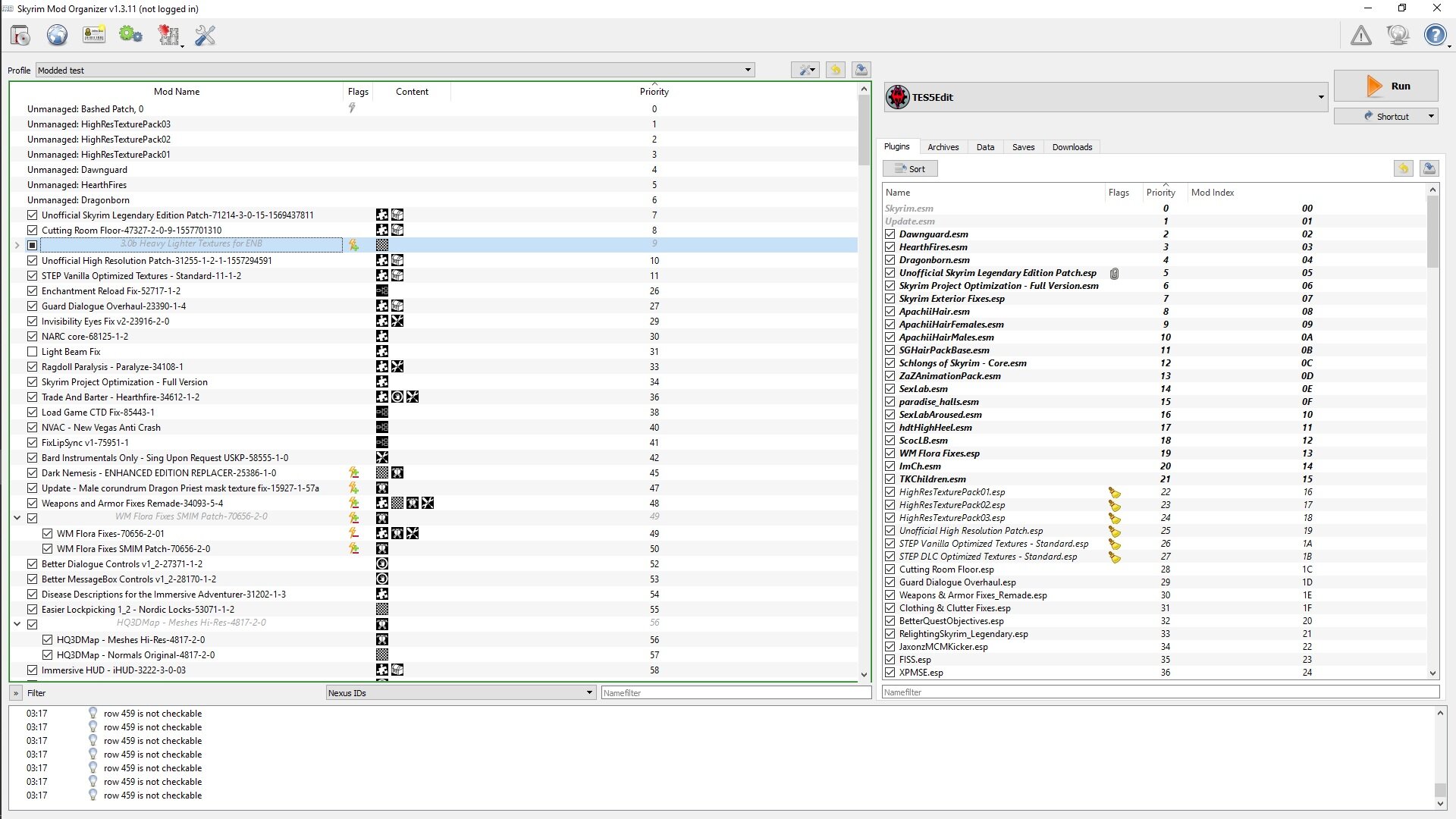Sort by Mod Name column header
Viewport: 1456px width, 819px height.
[176, 91]
